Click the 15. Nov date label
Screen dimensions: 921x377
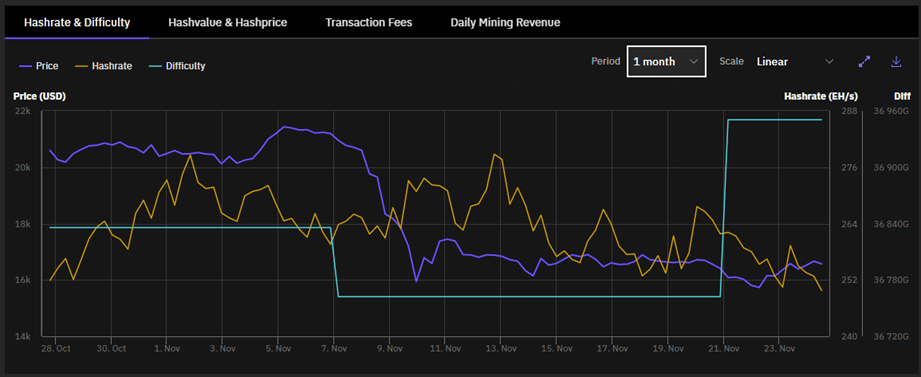(556, 348)
